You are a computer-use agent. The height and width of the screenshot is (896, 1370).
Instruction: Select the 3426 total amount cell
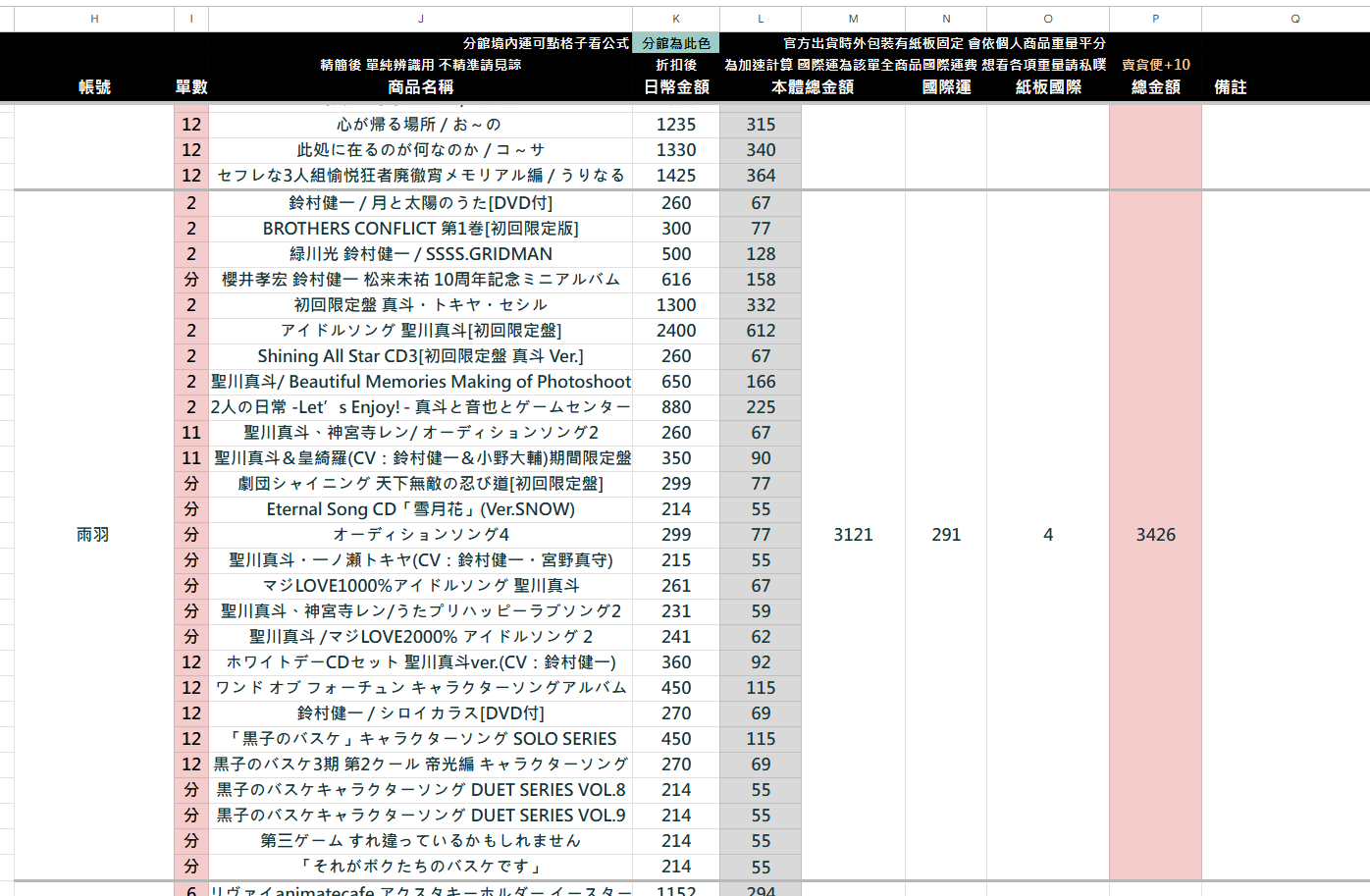(x=1155, y=535)
